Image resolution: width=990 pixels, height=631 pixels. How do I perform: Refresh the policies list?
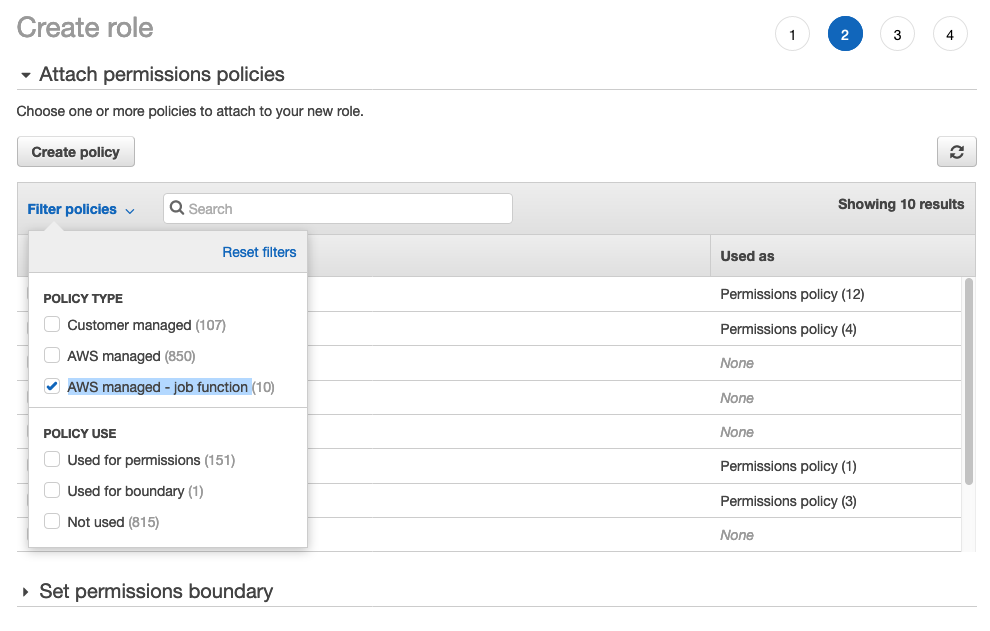[957, 151]
